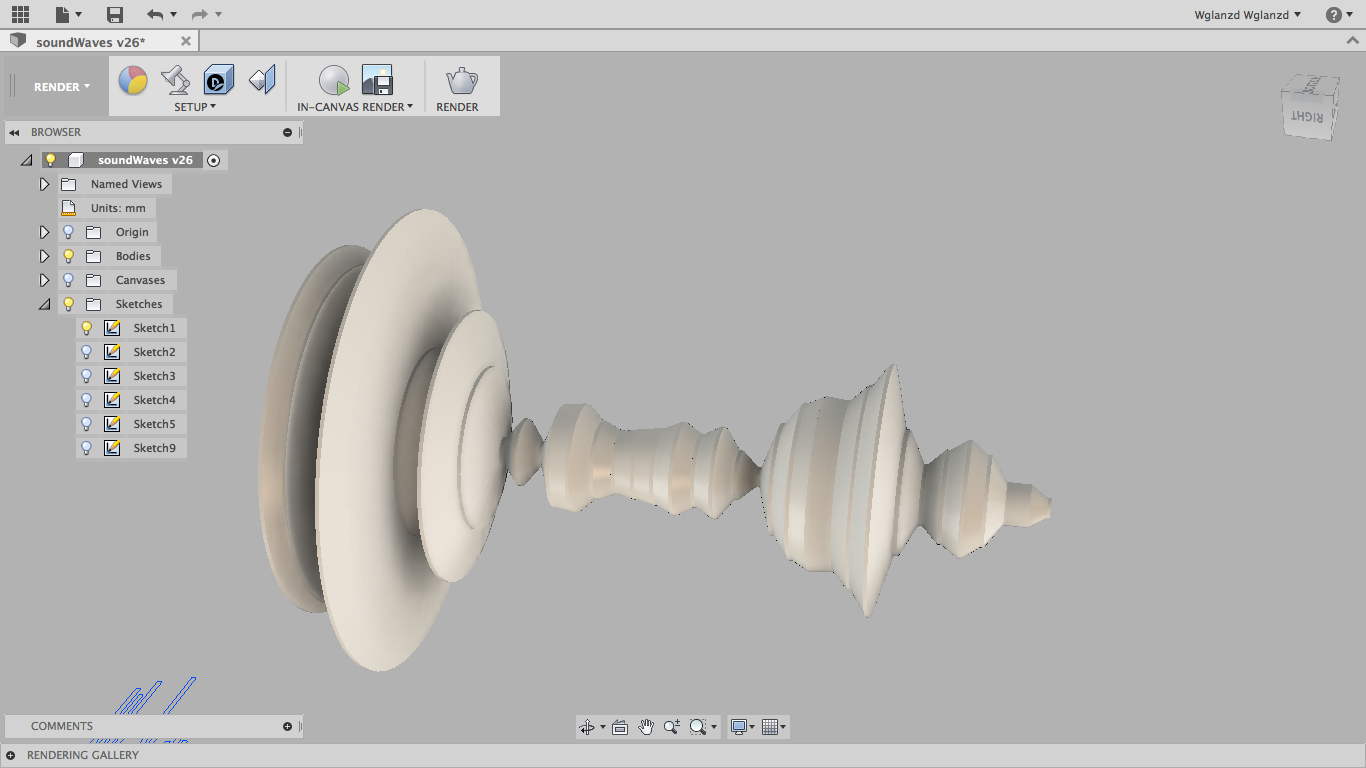1366x768 pixels.
Task: Open the Wglanzd Wglanzd account dropdown
Action: click(x=1248, y=15)
